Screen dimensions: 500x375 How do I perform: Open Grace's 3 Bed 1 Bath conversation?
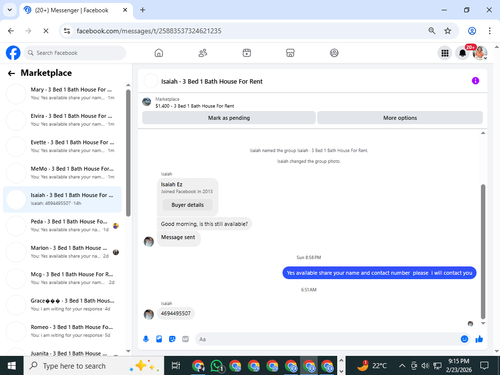point(62,304)
